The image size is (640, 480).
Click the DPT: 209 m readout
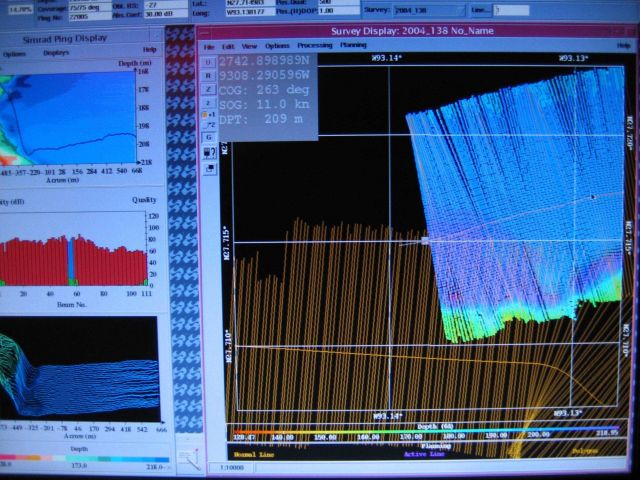coord(261,119)
